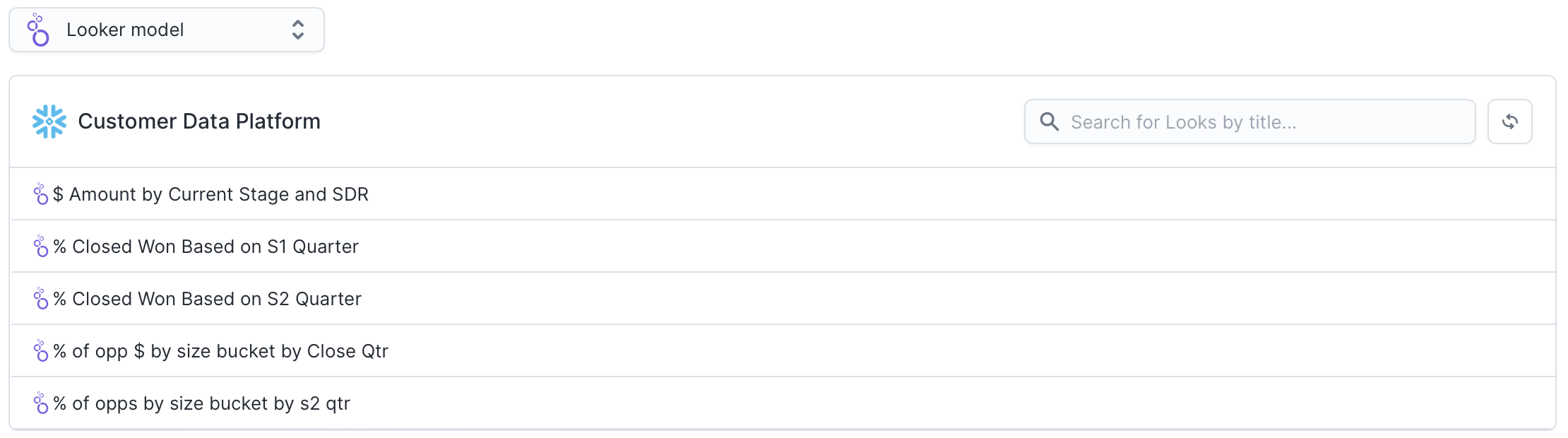1568x438 pixels.
Task: Click the magnifying glass search icon
Action: 1050,122
